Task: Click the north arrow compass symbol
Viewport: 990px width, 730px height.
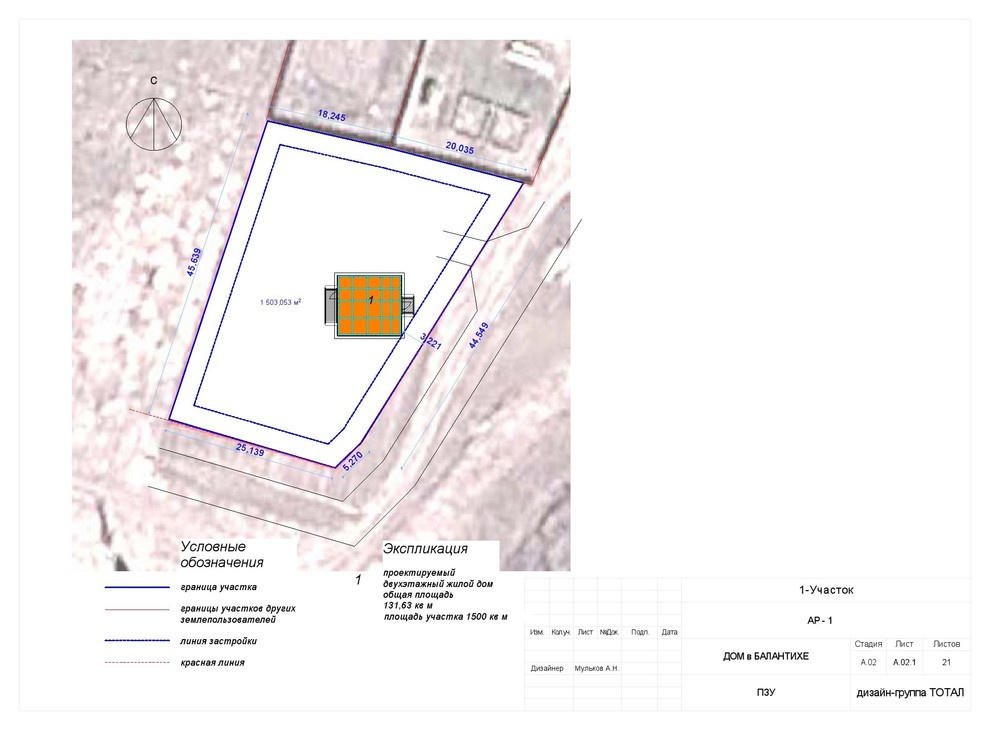Action: point(152,121)
